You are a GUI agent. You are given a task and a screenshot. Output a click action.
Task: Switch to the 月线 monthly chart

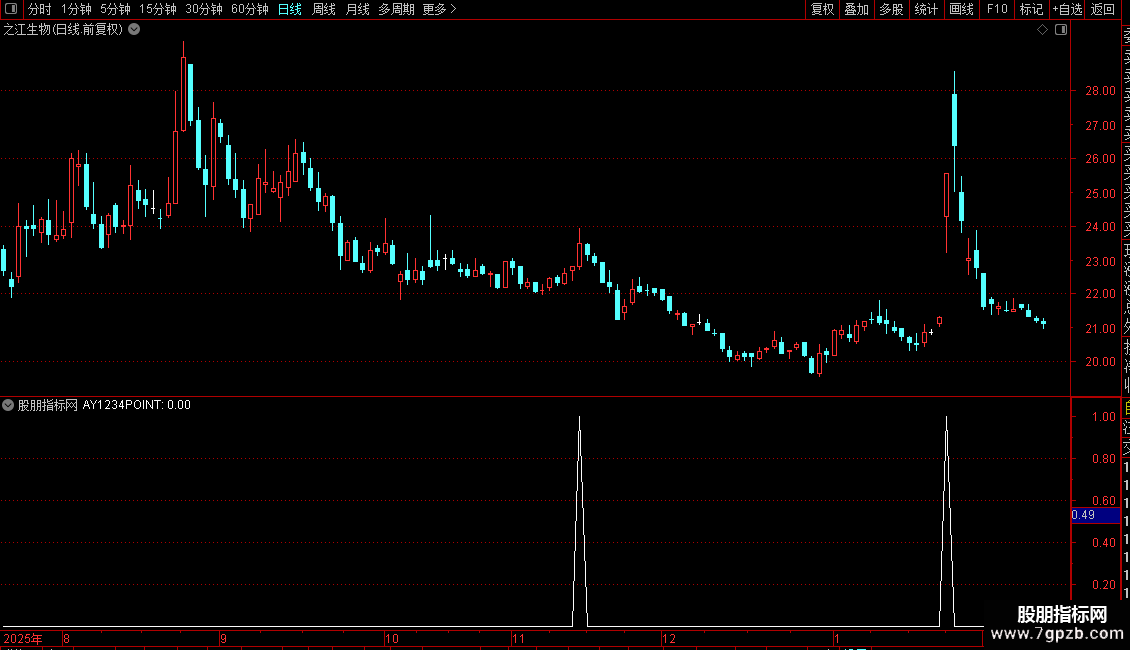tap(357, 9)
